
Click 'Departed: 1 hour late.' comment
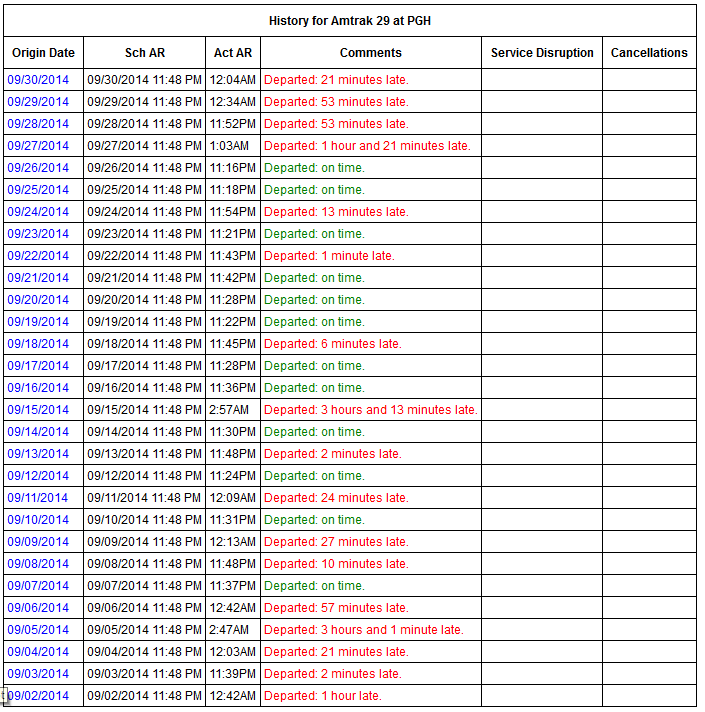pyautogui.click(x=323, y=696)
